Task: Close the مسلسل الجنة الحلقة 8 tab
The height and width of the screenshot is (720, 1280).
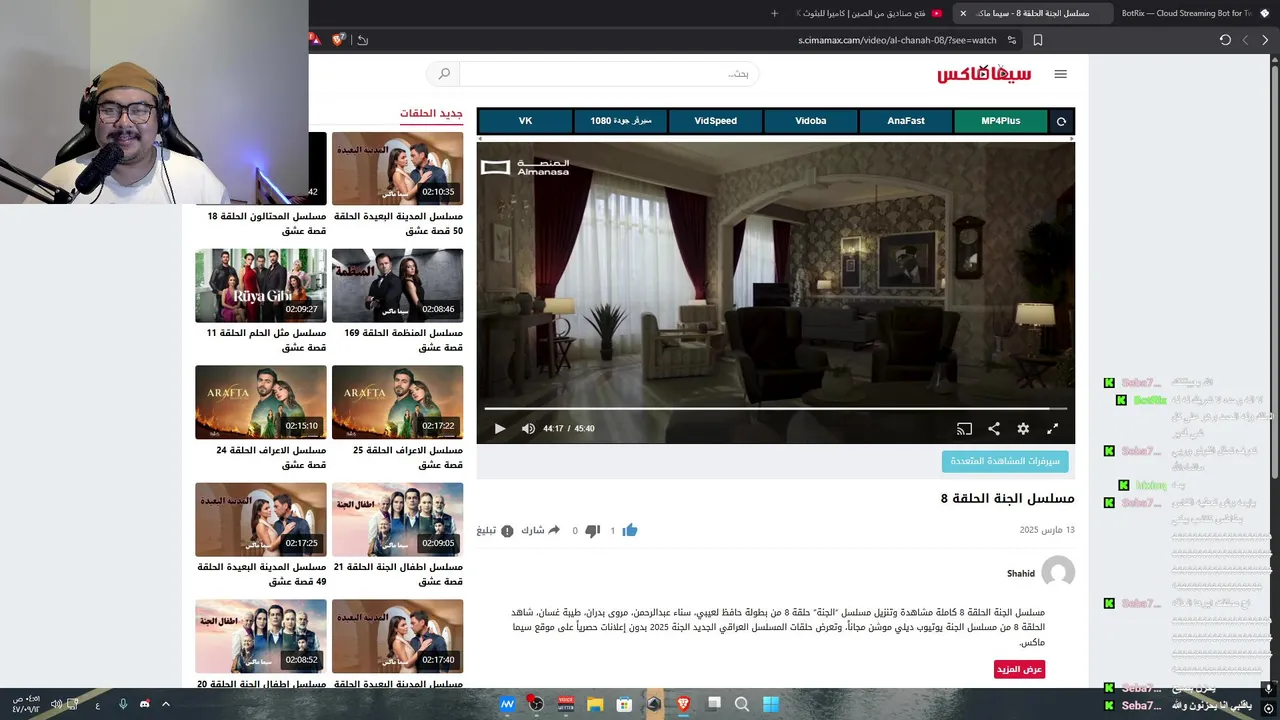Action: pos(963,13)
